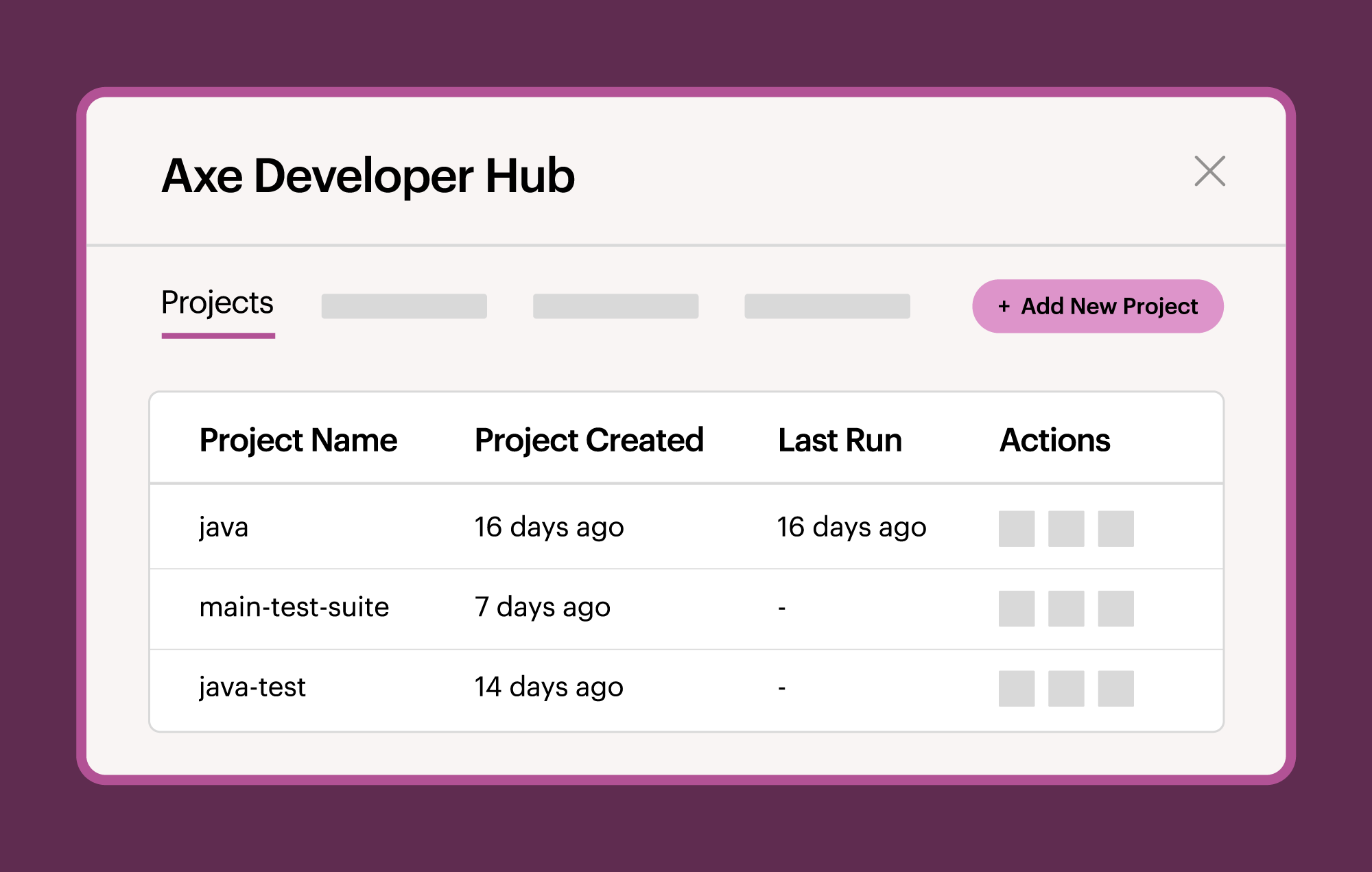Click the first action icon in the java row
The width and height of the screenshot is (1372, 872).
(1016, 528)
